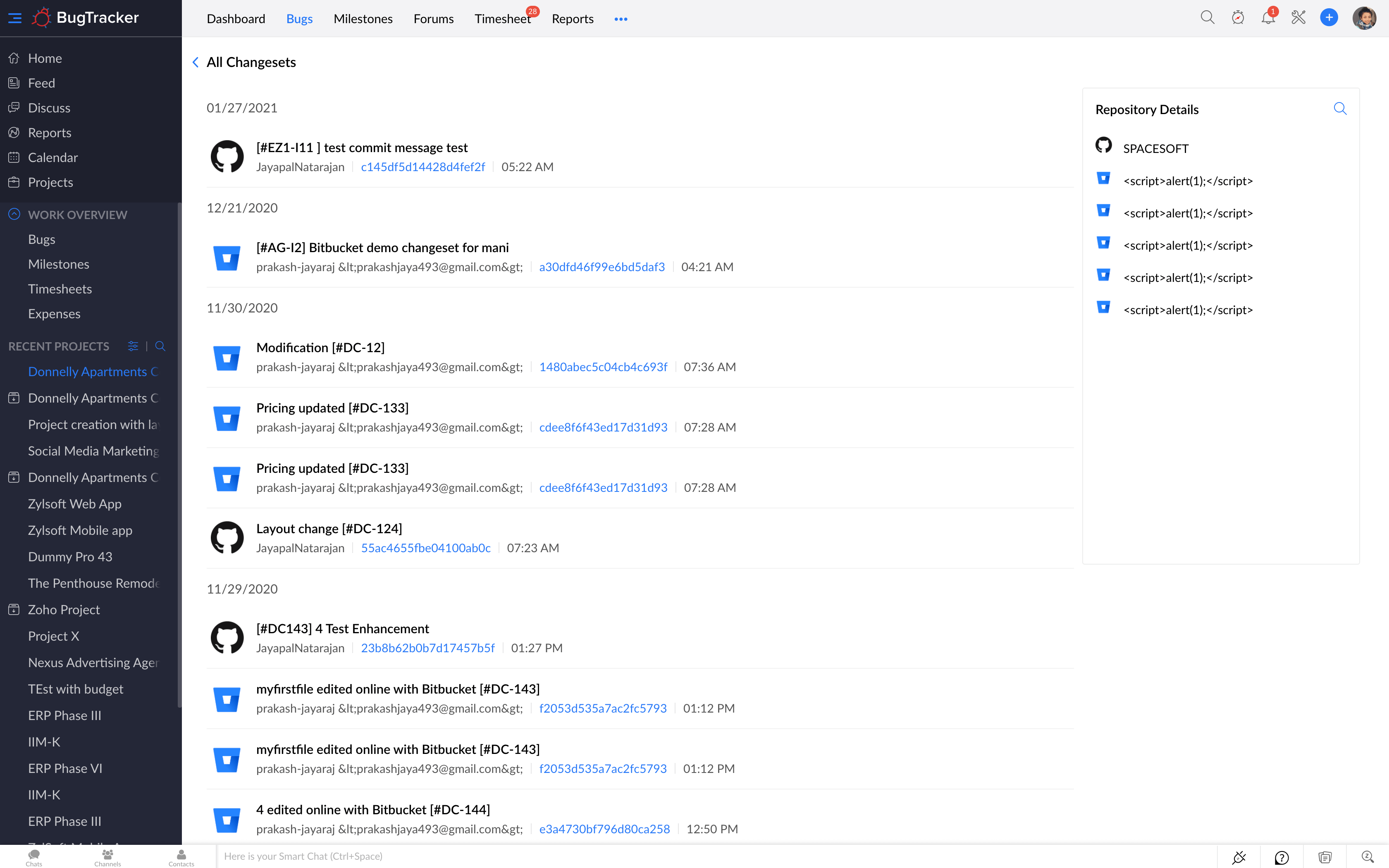Switch to the Bugs tab
Viewport: 1389px width, 868px height.
coord(300,19)
